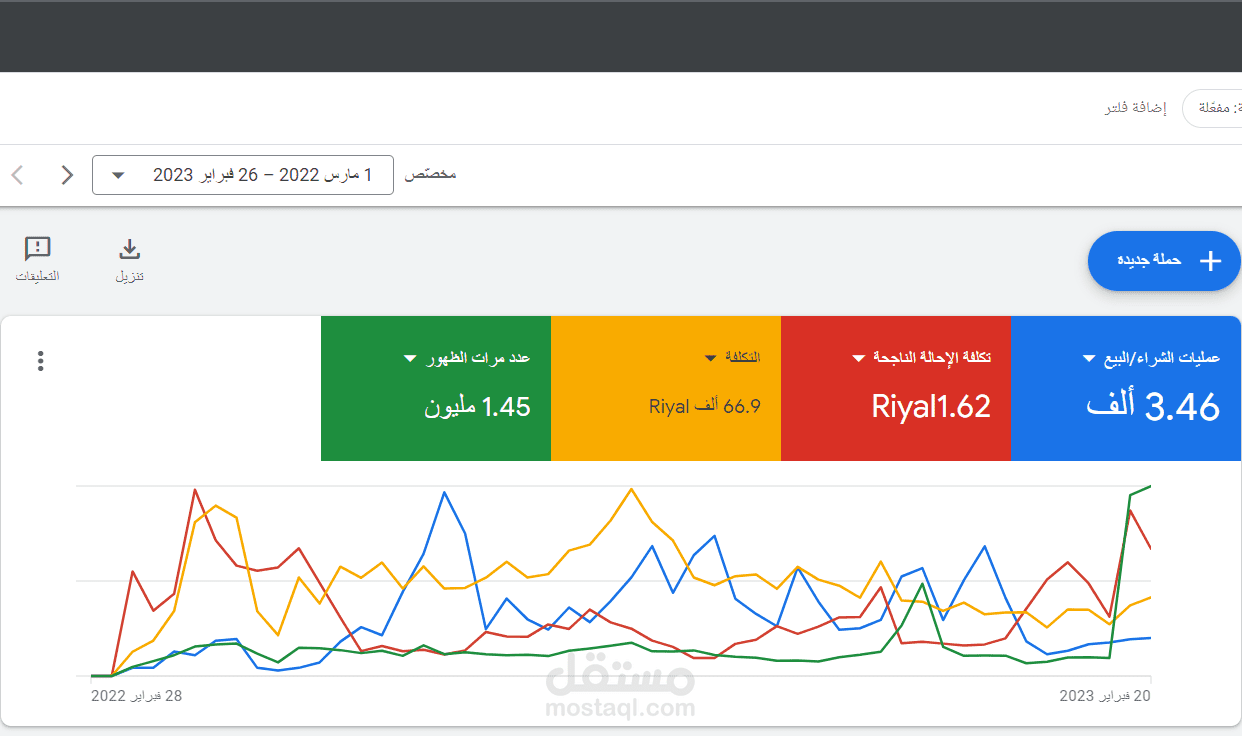Select the yellow 66.9 ألف cost card
This screenshot has width=1242, height=736.
coord(666,388)
